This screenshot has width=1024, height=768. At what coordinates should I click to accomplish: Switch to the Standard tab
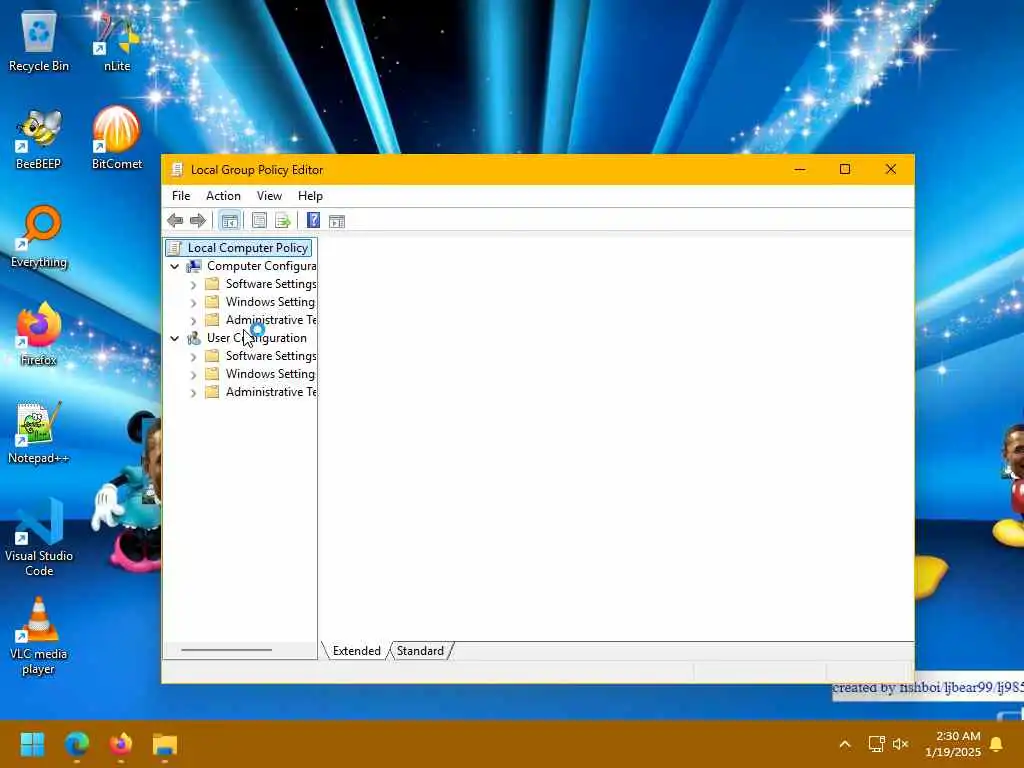pos(420,651)
